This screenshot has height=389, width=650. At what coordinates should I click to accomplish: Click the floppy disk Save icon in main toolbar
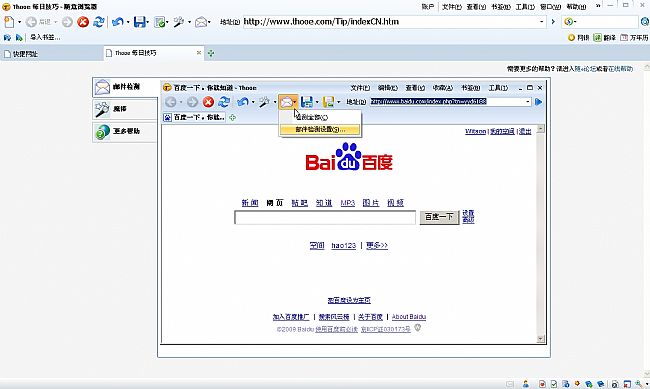139,22
